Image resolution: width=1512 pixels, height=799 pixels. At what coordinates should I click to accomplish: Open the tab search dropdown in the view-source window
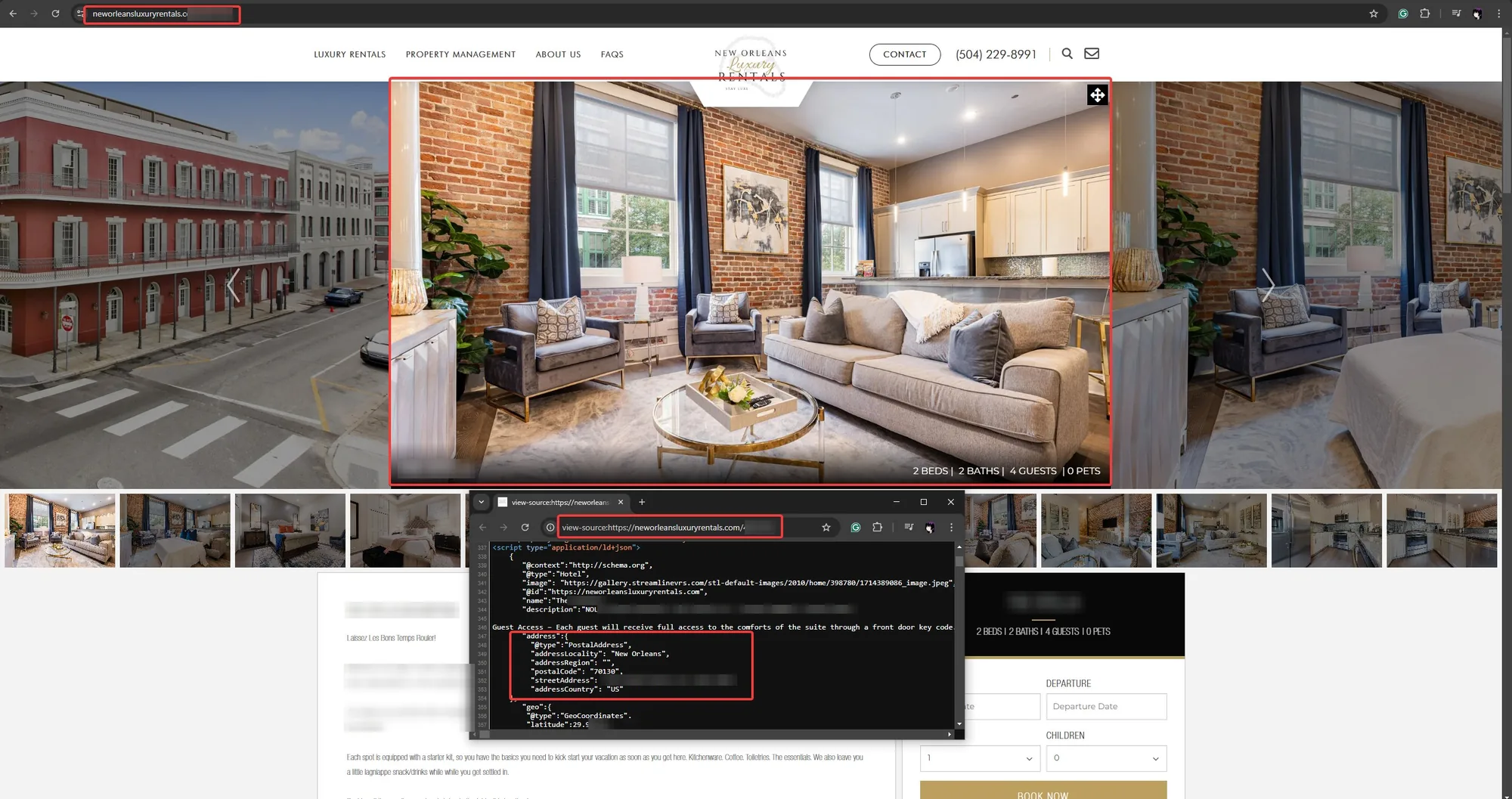[481, 502]
